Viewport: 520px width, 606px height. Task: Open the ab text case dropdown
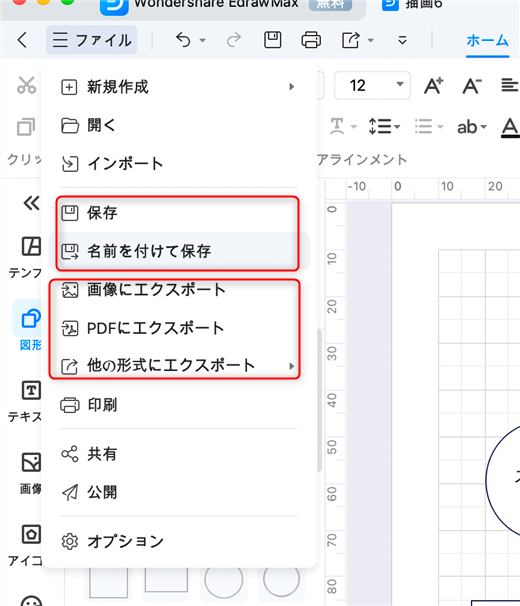[x=472, y=127]
